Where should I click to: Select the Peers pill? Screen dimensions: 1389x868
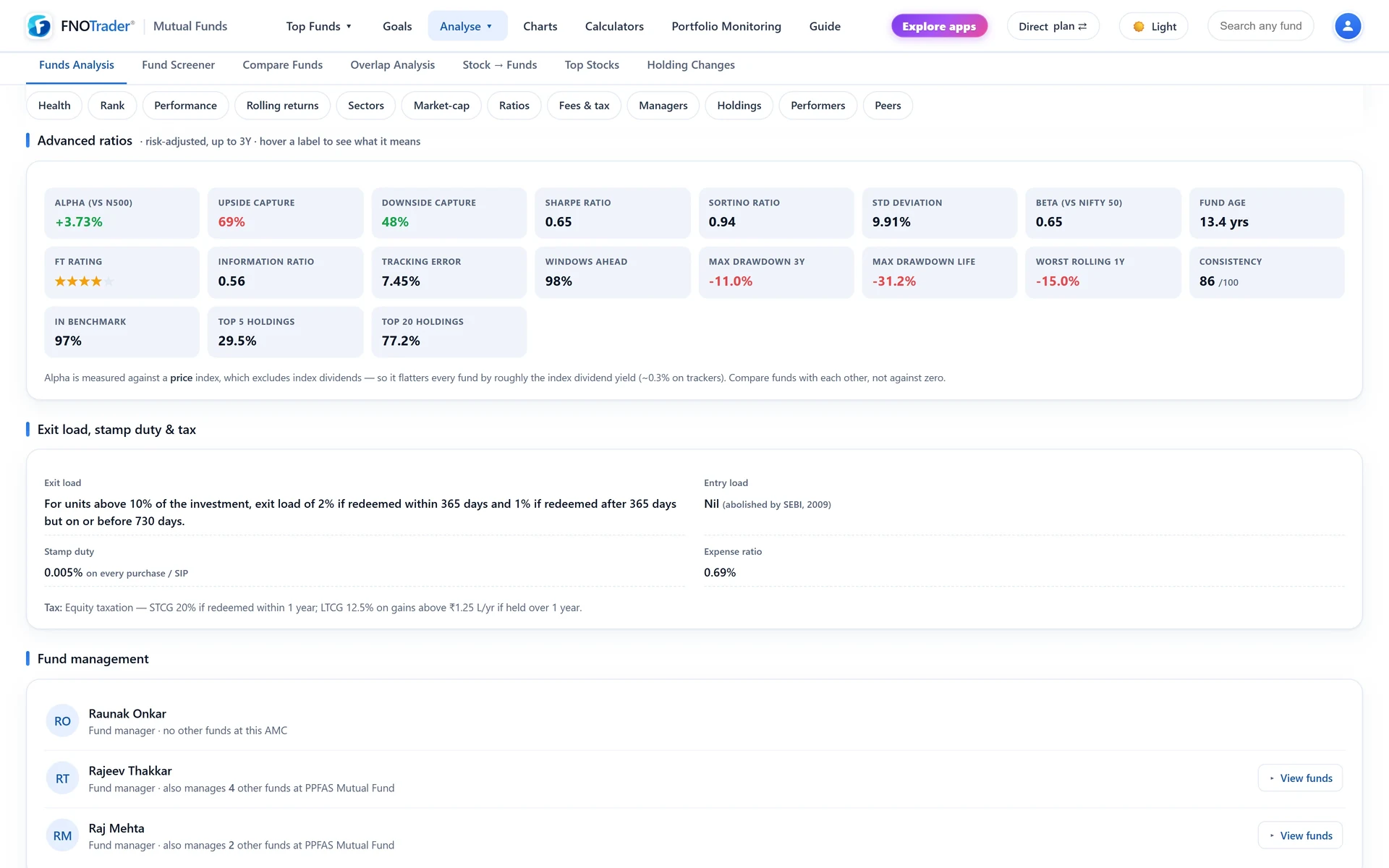888,106
